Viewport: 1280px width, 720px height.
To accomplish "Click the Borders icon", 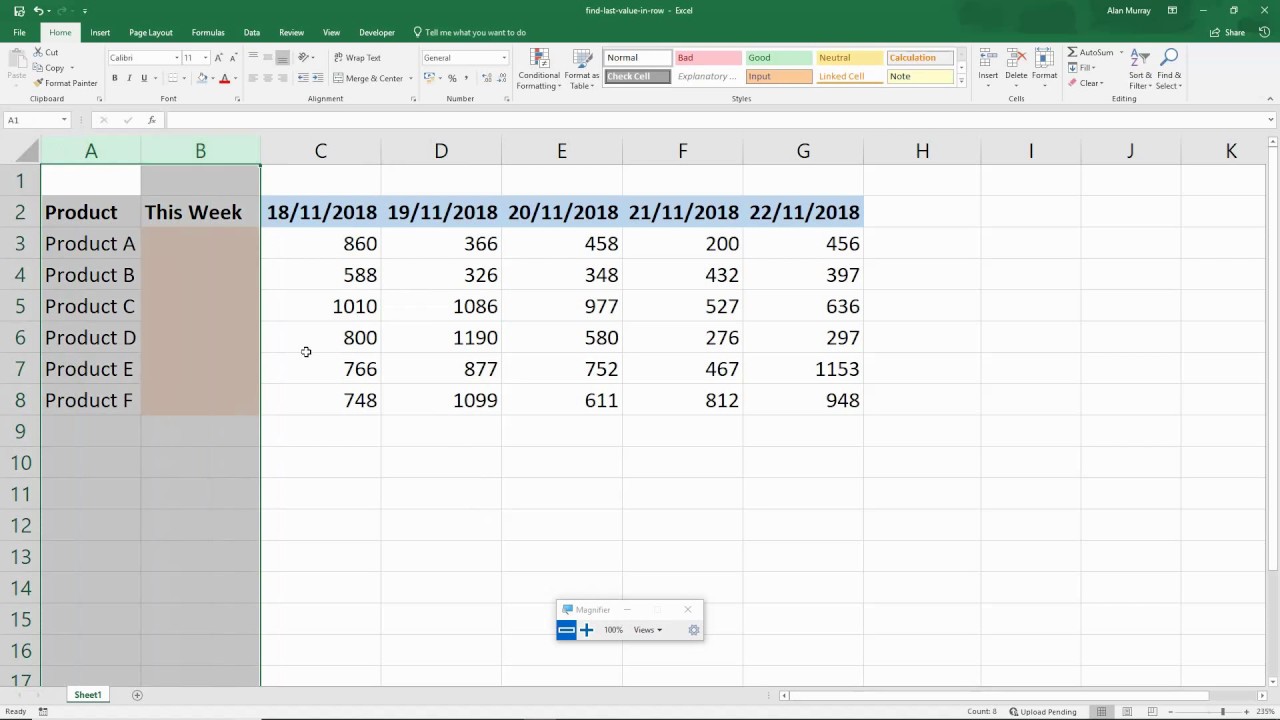I will click(172, 78).
